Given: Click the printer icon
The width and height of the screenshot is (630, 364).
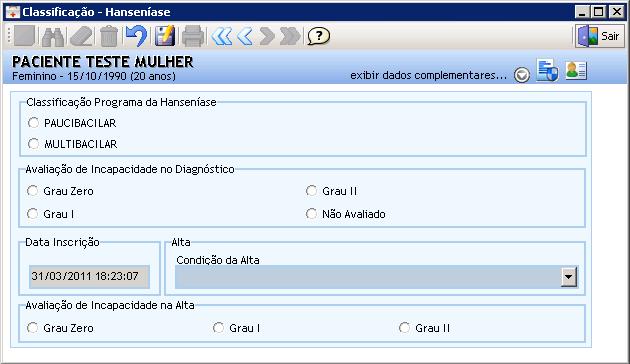Looking at the screenshot, I should click(193, 36).
